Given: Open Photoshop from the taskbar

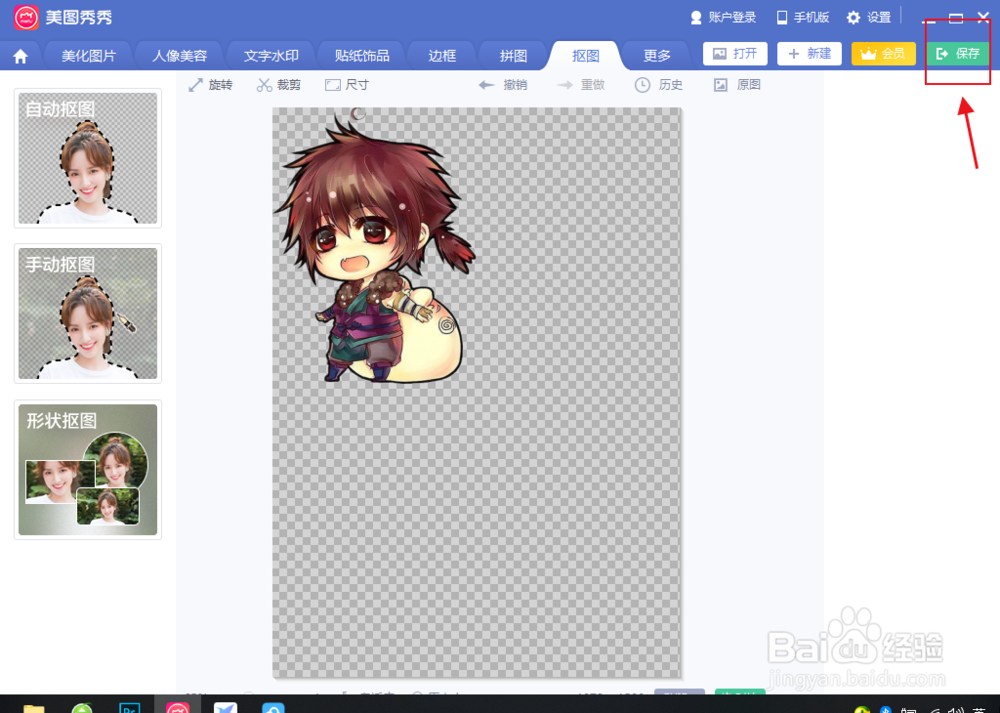Looking at the screenshot, I should pyautogui.click(x=129, y=708).
